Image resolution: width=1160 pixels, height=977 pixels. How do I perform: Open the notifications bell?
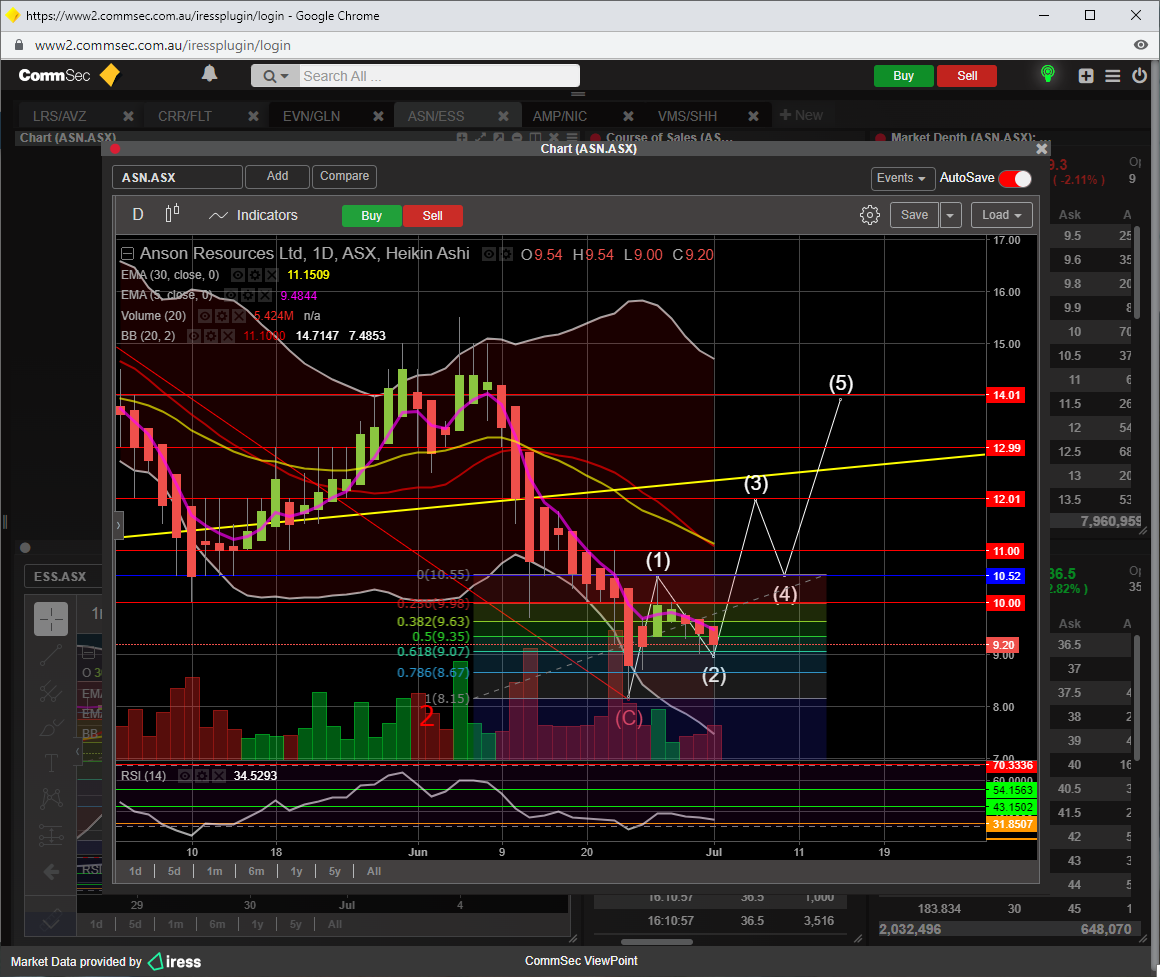pyautogui.click(x=210, y=73)
